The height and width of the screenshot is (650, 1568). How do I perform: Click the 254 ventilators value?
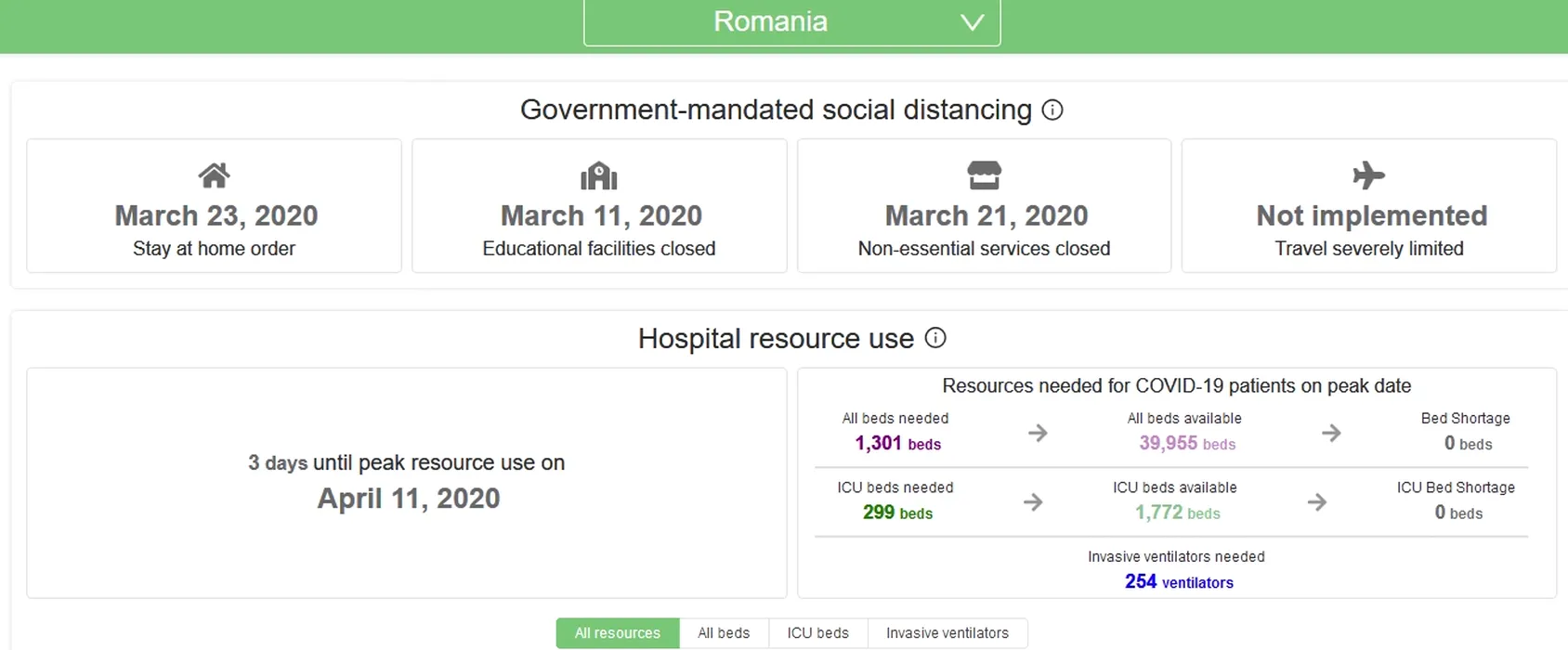[x=1179, y=582]
